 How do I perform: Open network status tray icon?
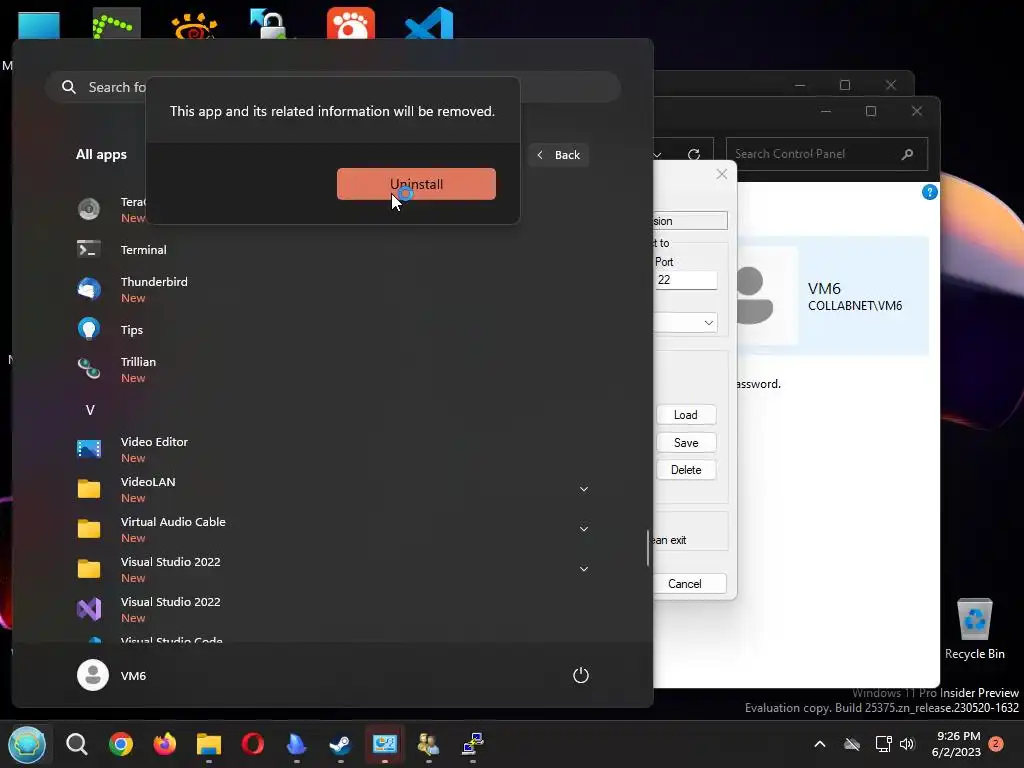click(x=883, y=744)
